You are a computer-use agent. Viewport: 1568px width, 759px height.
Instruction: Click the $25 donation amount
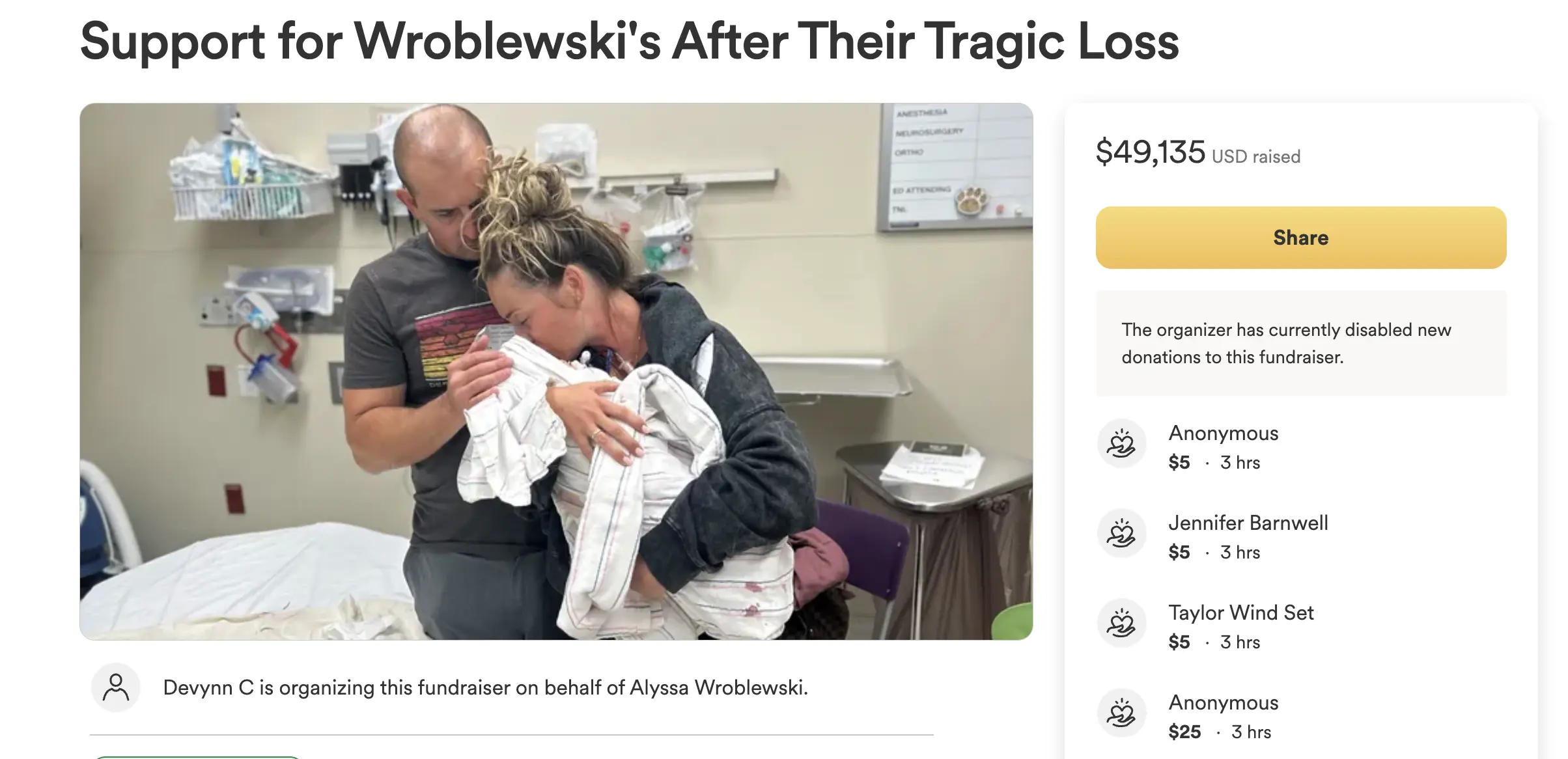tap(1184, 732)
